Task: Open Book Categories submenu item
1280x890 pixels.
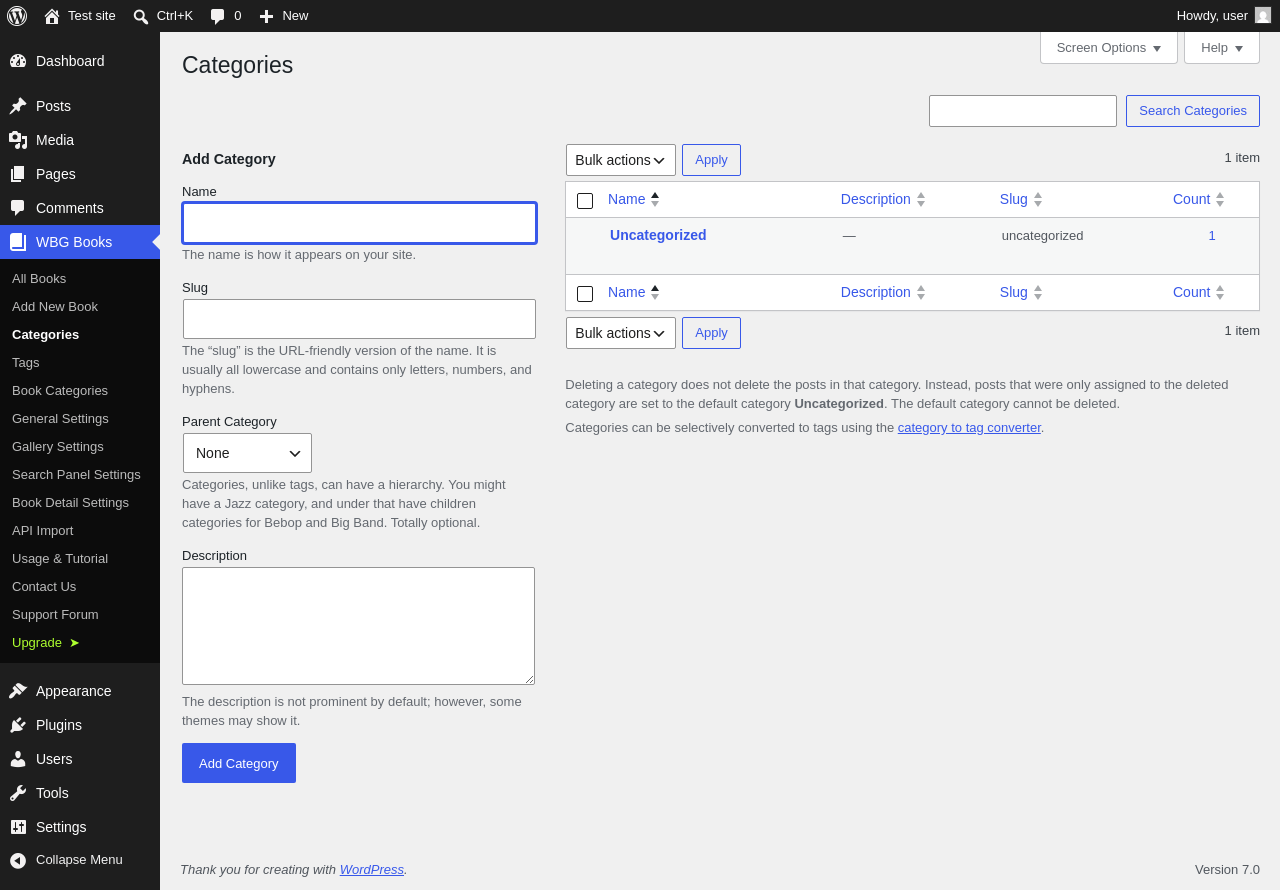Action: tap(60, 391)
